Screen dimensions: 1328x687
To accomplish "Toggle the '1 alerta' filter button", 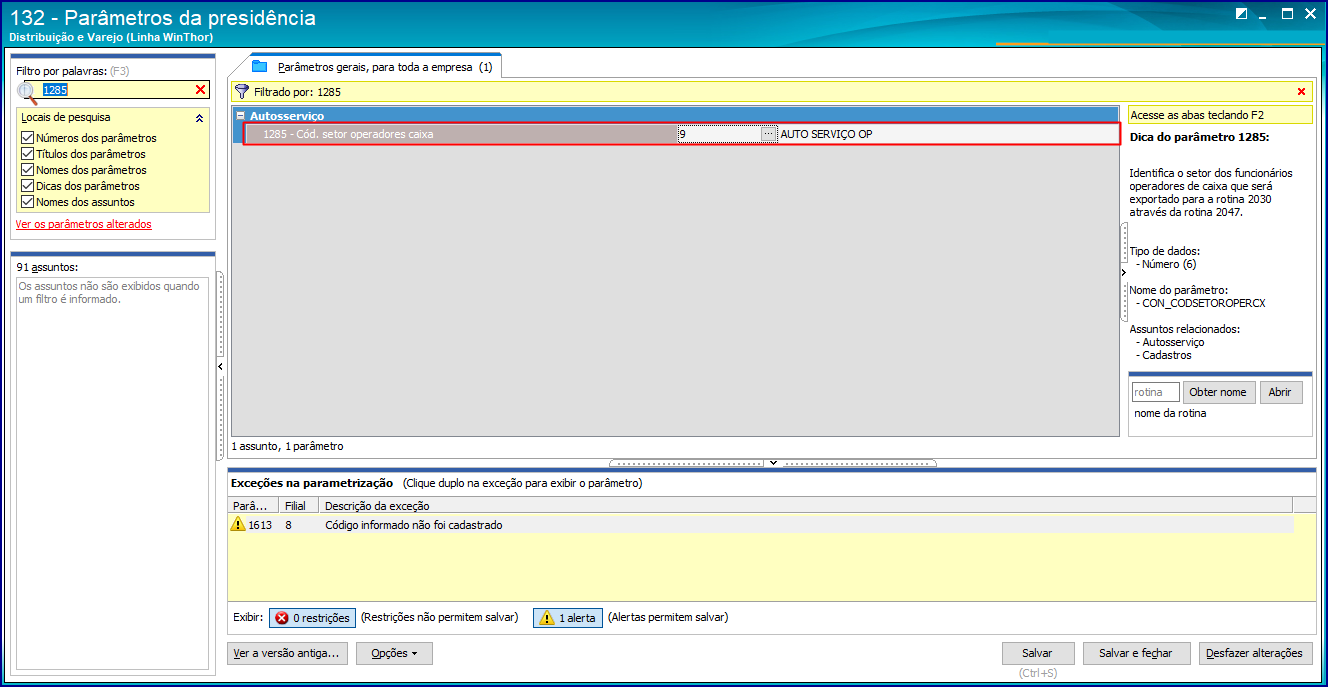I will point(568,618).
